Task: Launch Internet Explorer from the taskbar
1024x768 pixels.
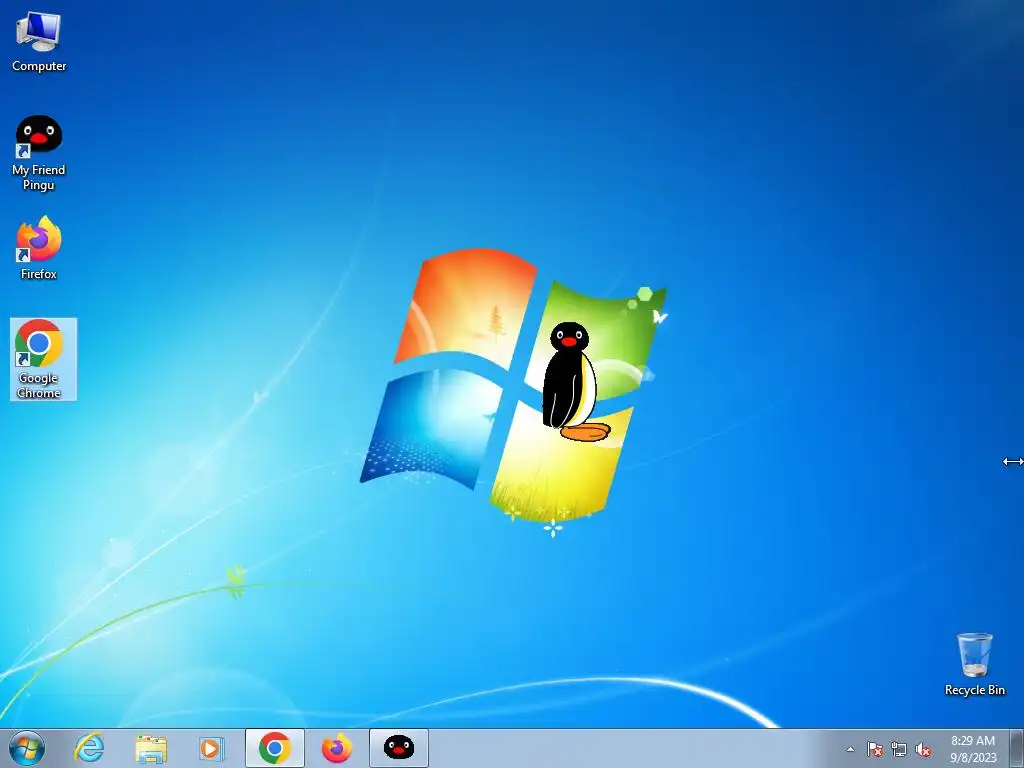Action: pyautogui.click(x=89, y=748)
